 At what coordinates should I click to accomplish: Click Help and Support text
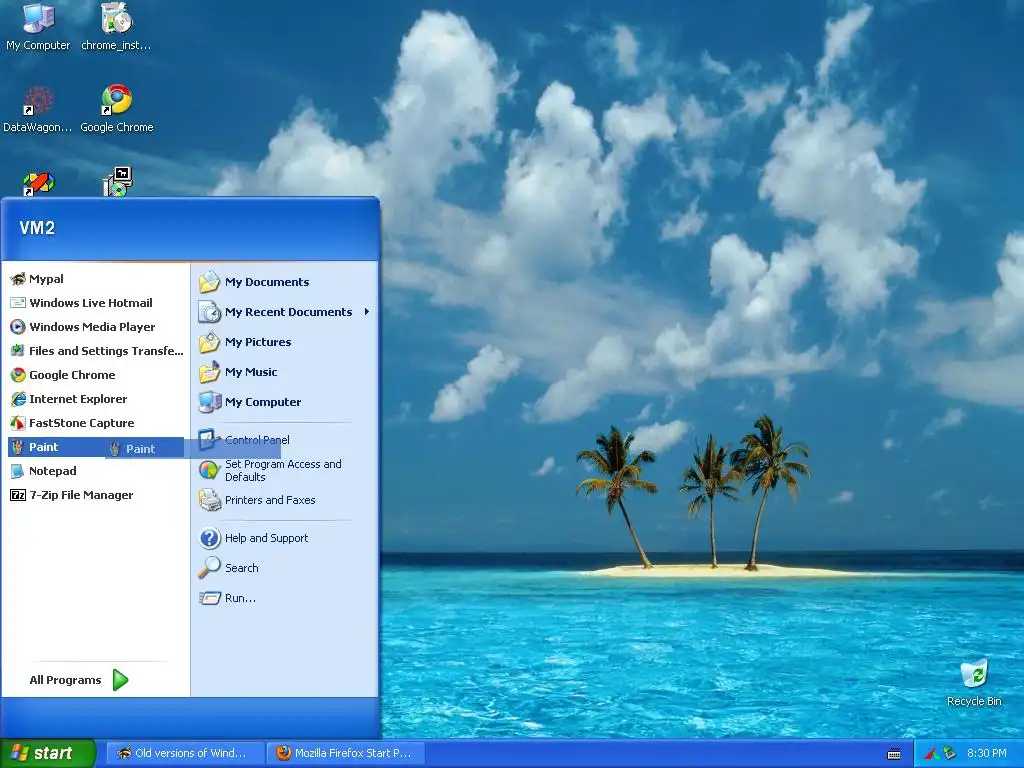pyautogui.click(x=266, y=538)
